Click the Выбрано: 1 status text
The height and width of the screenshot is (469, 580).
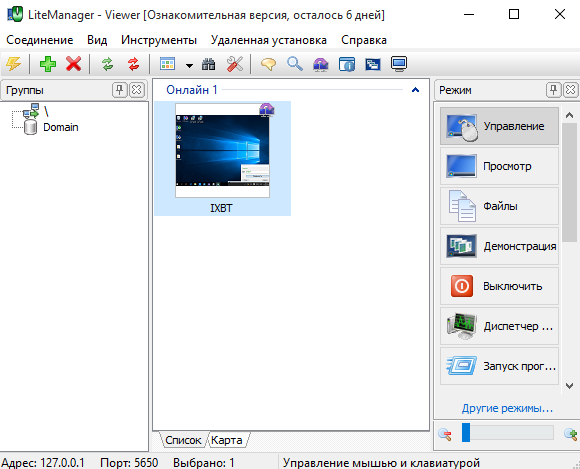204,463
